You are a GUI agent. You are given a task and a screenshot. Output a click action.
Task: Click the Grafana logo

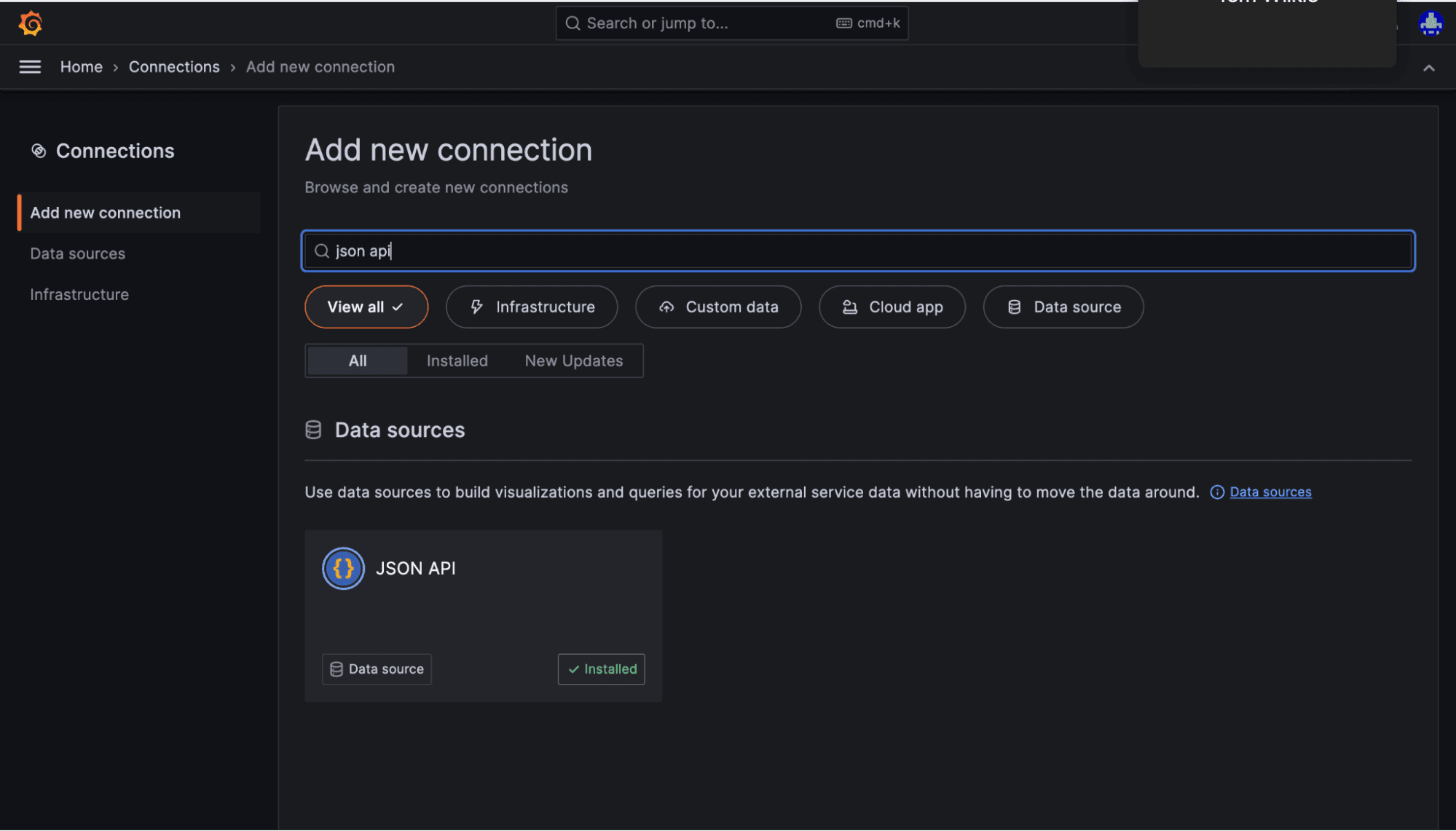[30, 23]
